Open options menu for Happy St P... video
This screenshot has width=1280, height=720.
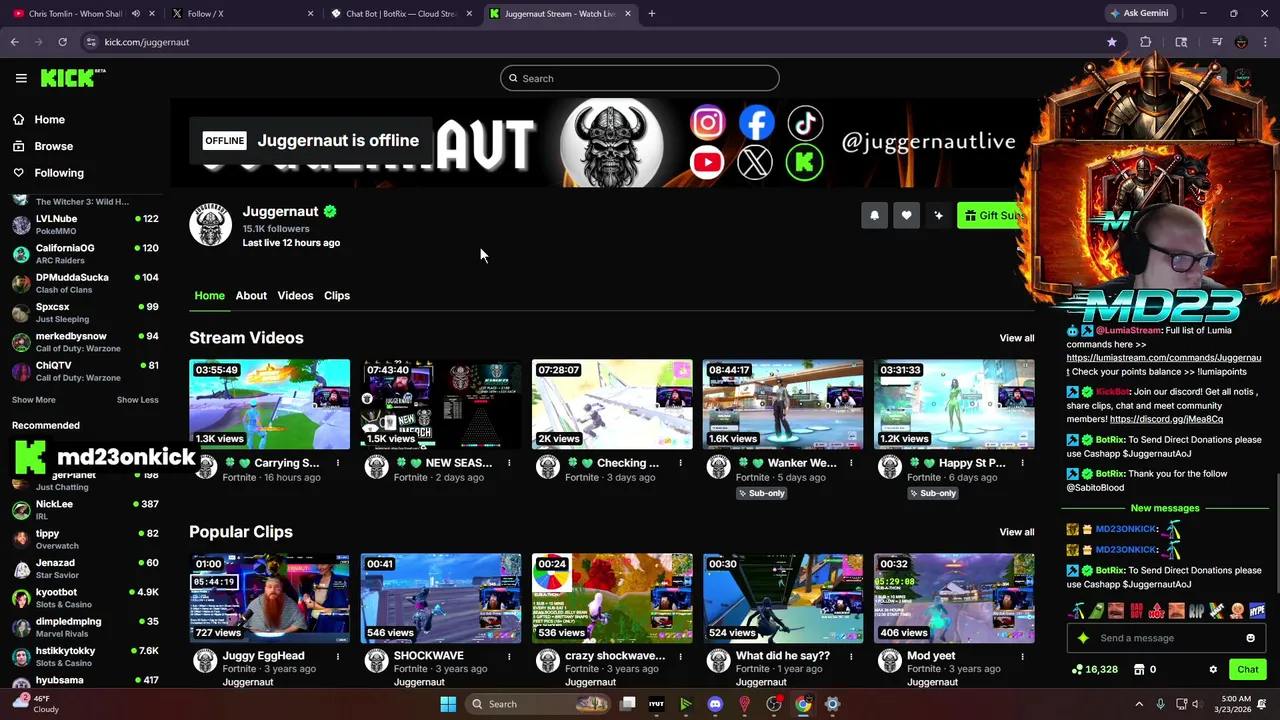click(x=1022, y=463)
